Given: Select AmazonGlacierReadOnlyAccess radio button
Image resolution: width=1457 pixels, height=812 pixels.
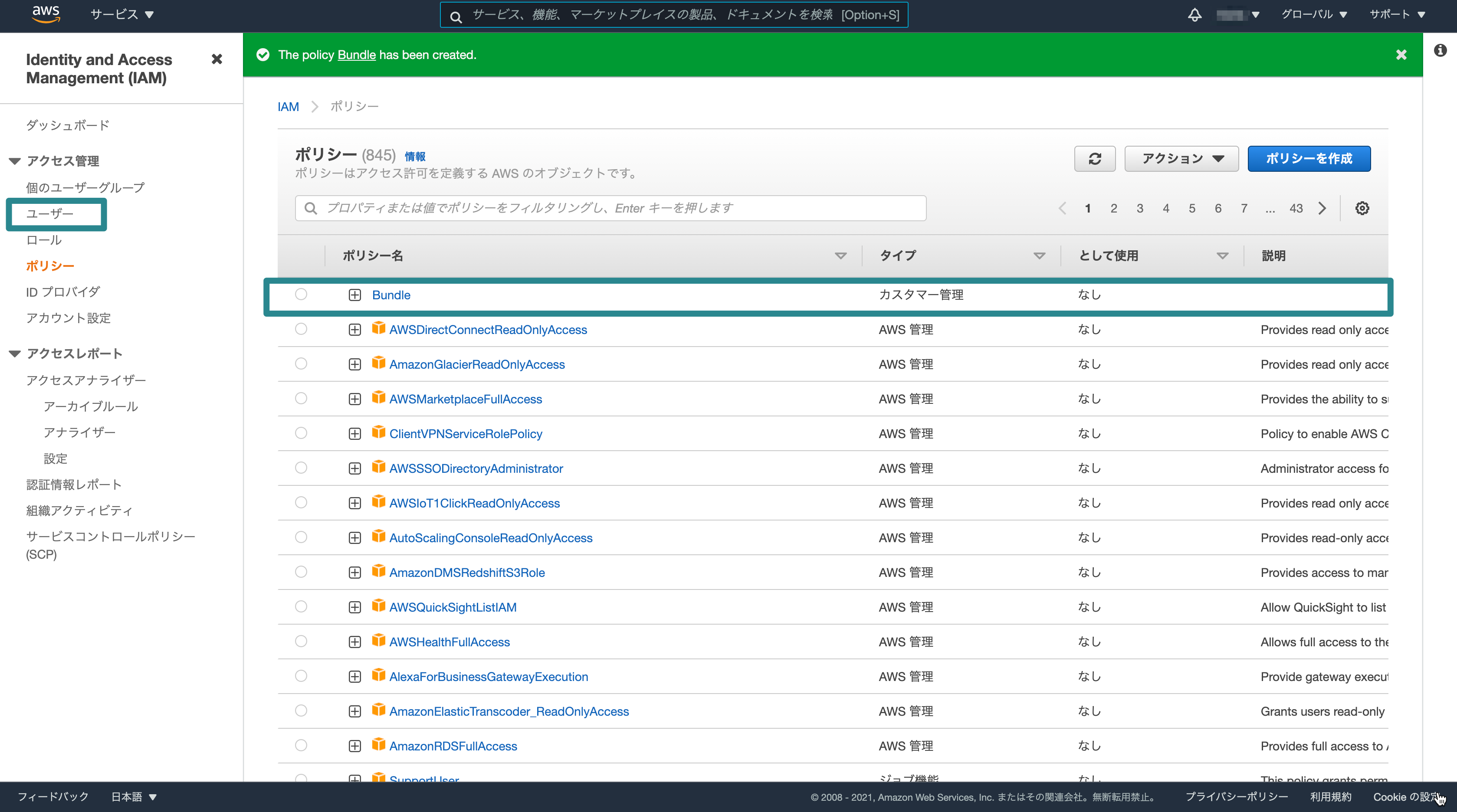Looking at the screenshot, I should [301, 363].
